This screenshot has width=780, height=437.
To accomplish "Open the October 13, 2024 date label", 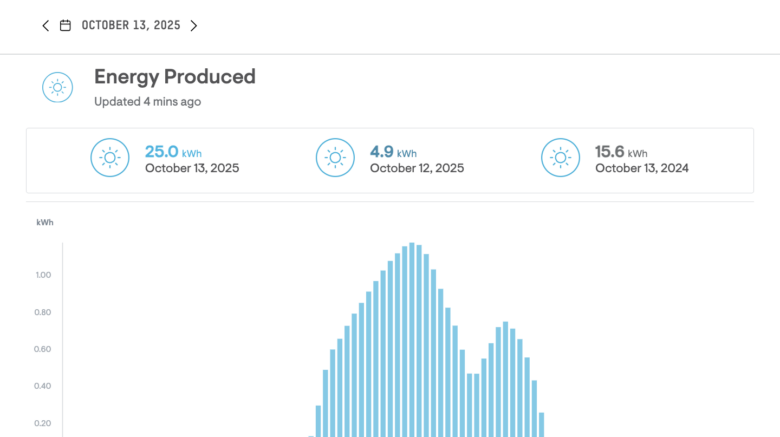I will click(x=642, y=168).
